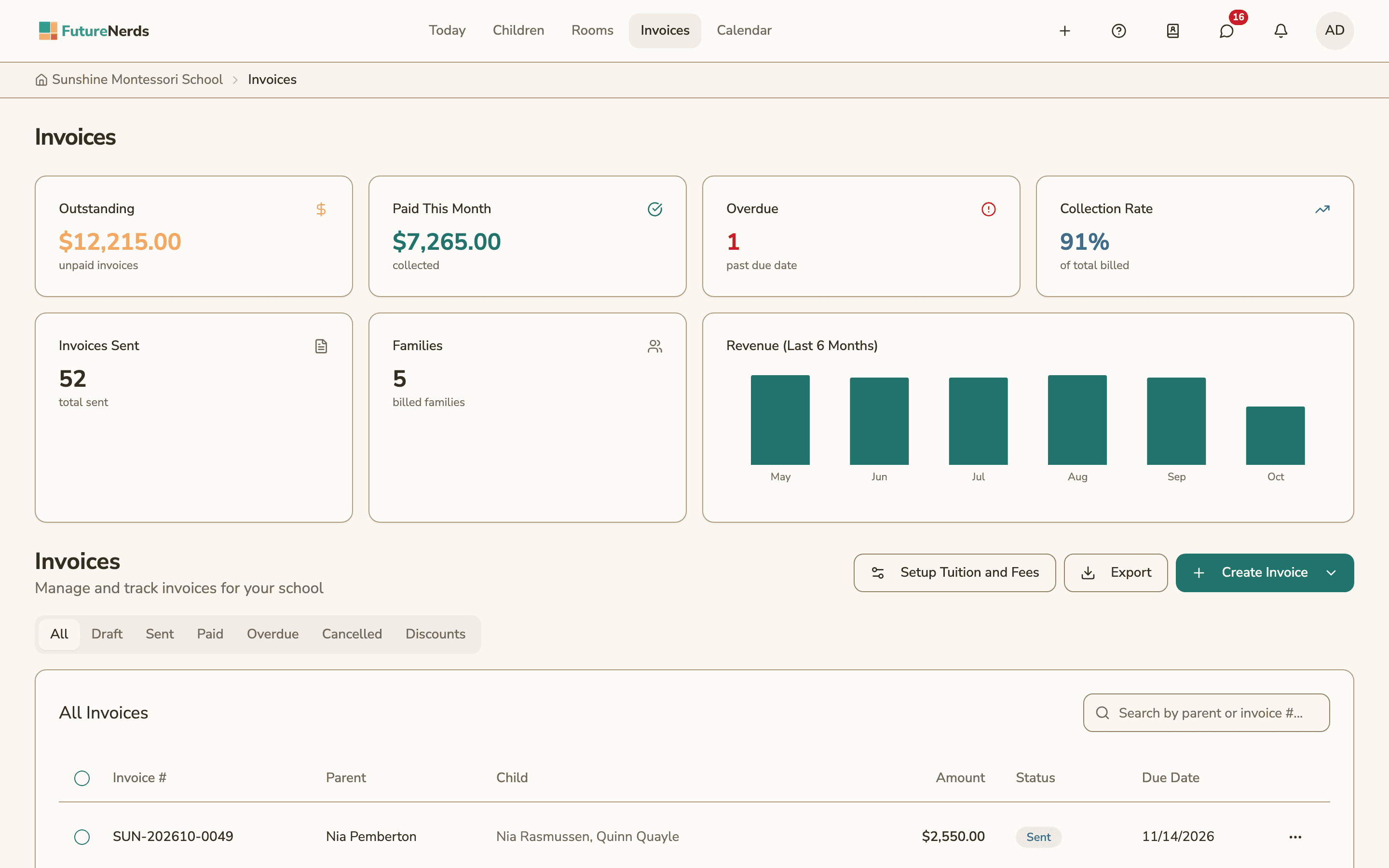Click the FutureNerds logo

click(x=94, y=30)
